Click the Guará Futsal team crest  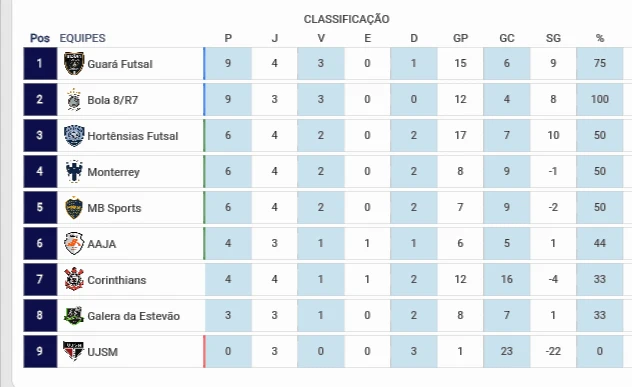(x=74, y=63)
